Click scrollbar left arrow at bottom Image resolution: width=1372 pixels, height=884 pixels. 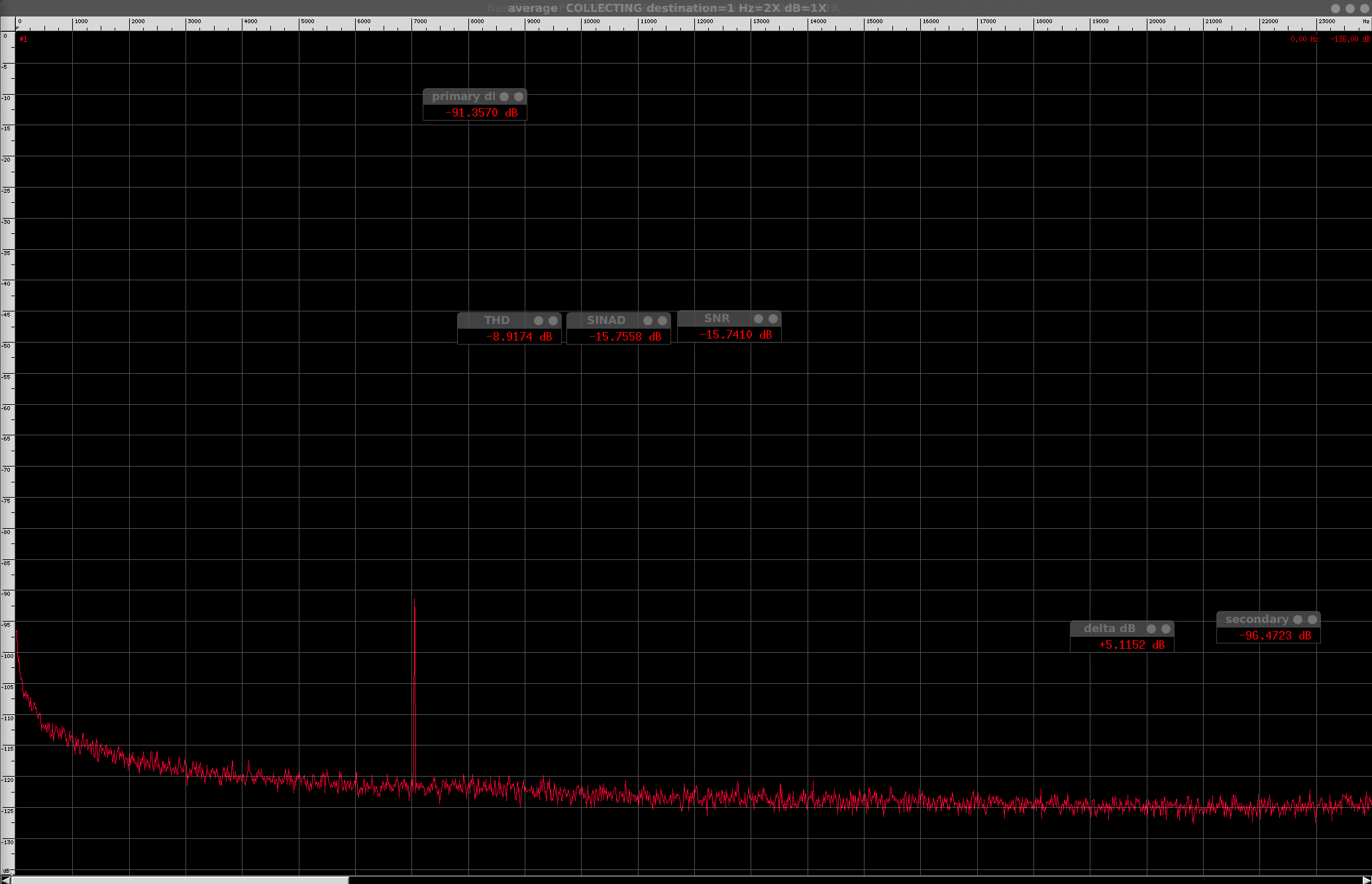(5, 879)
